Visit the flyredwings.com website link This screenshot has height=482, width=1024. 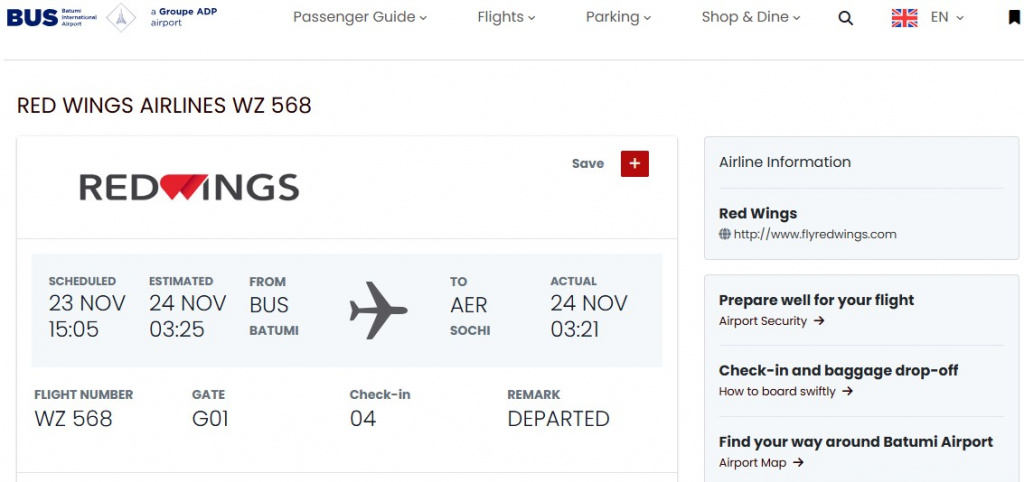point(815,235)
